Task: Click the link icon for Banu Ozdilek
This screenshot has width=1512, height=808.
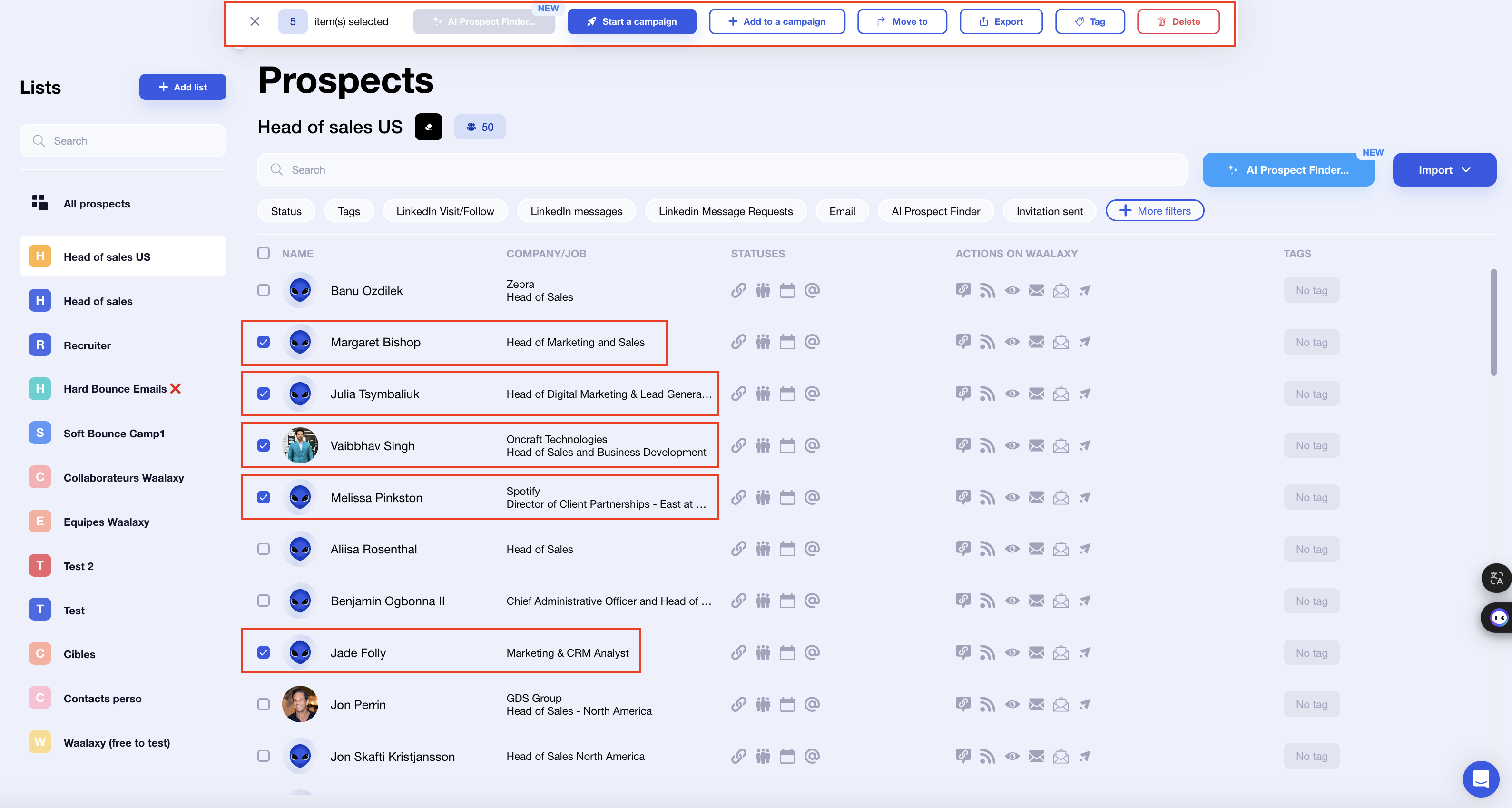Action: click(x=738, y=290)
